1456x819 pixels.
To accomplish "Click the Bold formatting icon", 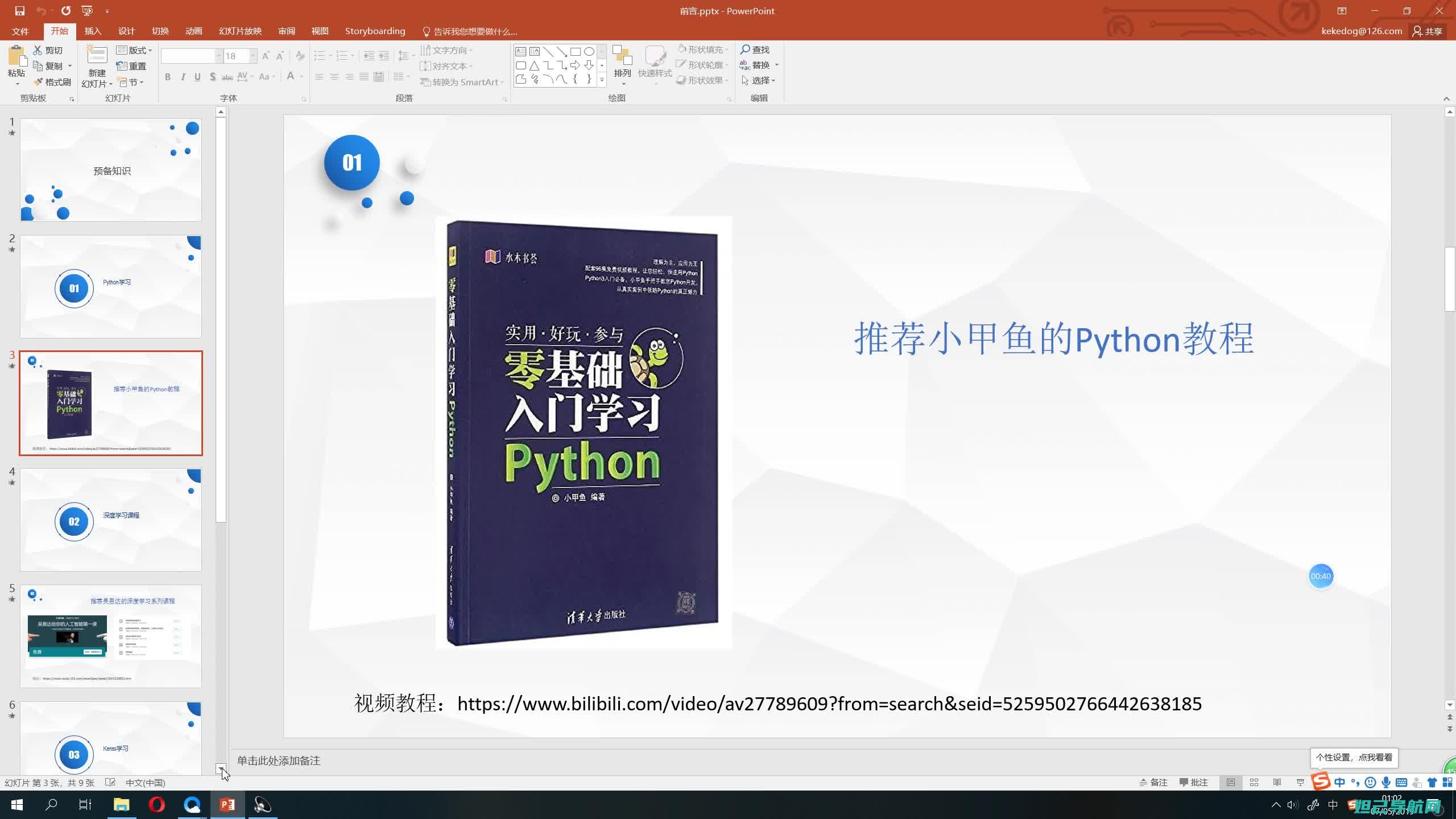I will tap(168, 77).
